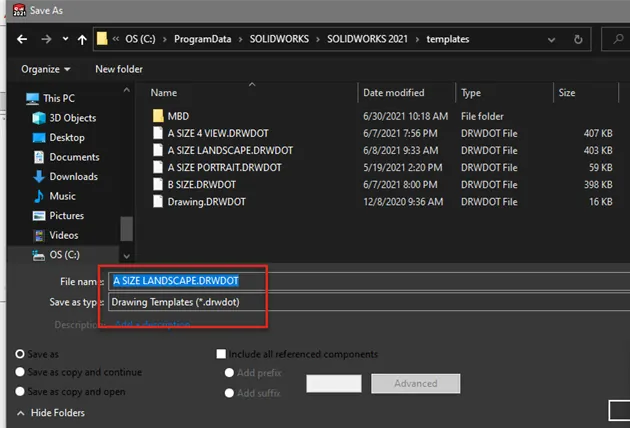This screenshot has height=428, width=630.
Task: Open Downloads in navigation pane
Action: point(65,177)
